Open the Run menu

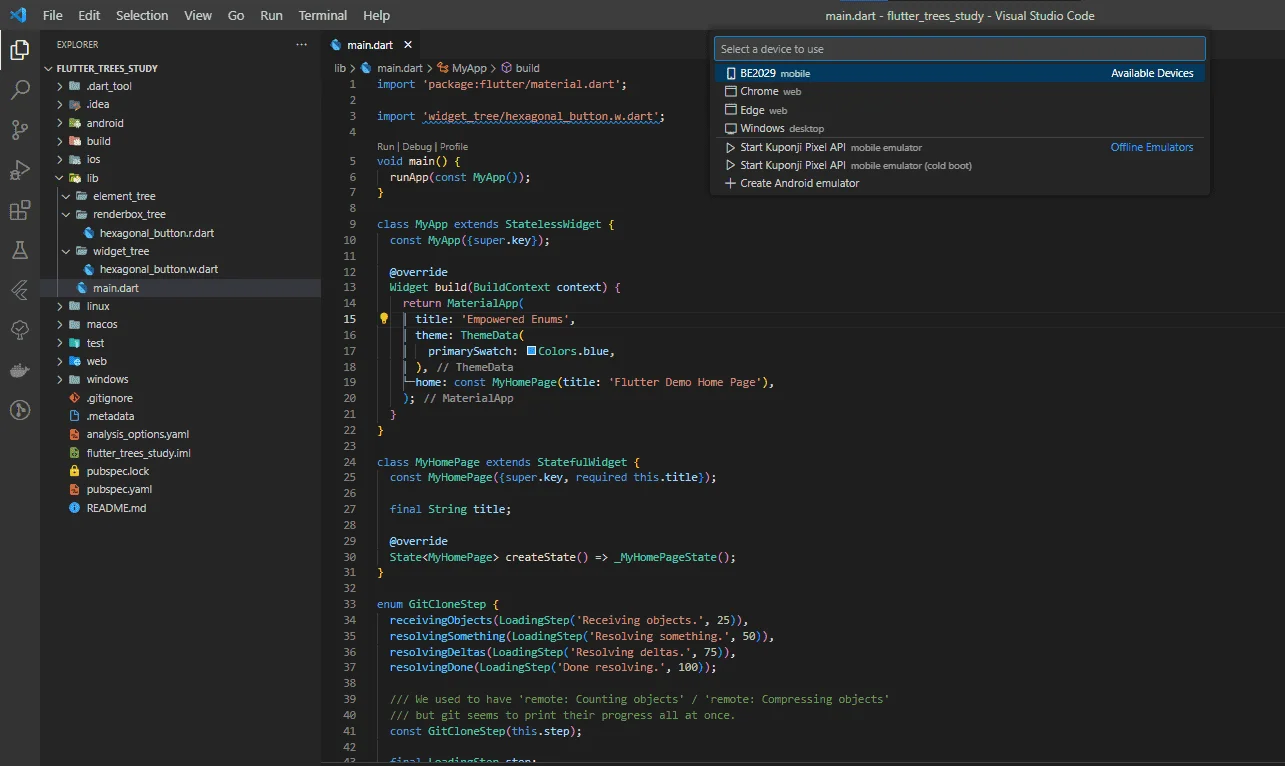(x=271, y=15)
